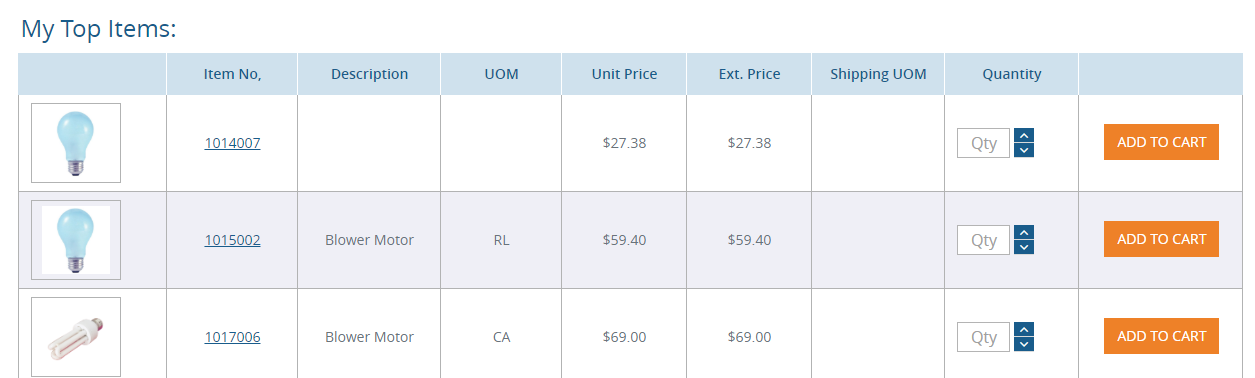Click the Qty field for item 1017006
This screenshot has width=1255, height=378.
click(x=984, y=337)
